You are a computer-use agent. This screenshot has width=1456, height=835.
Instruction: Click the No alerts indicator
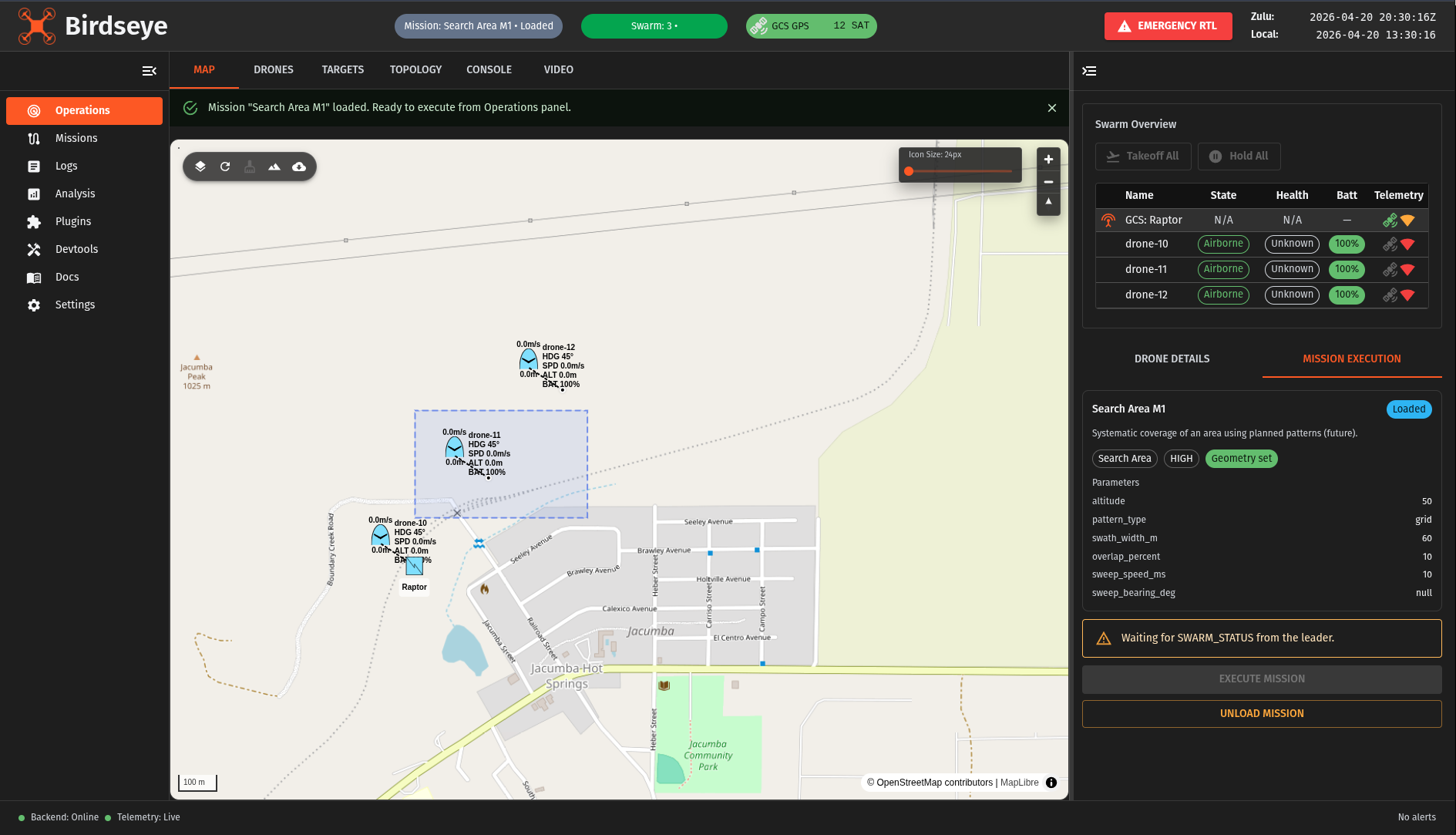(x=1417, y=818)
